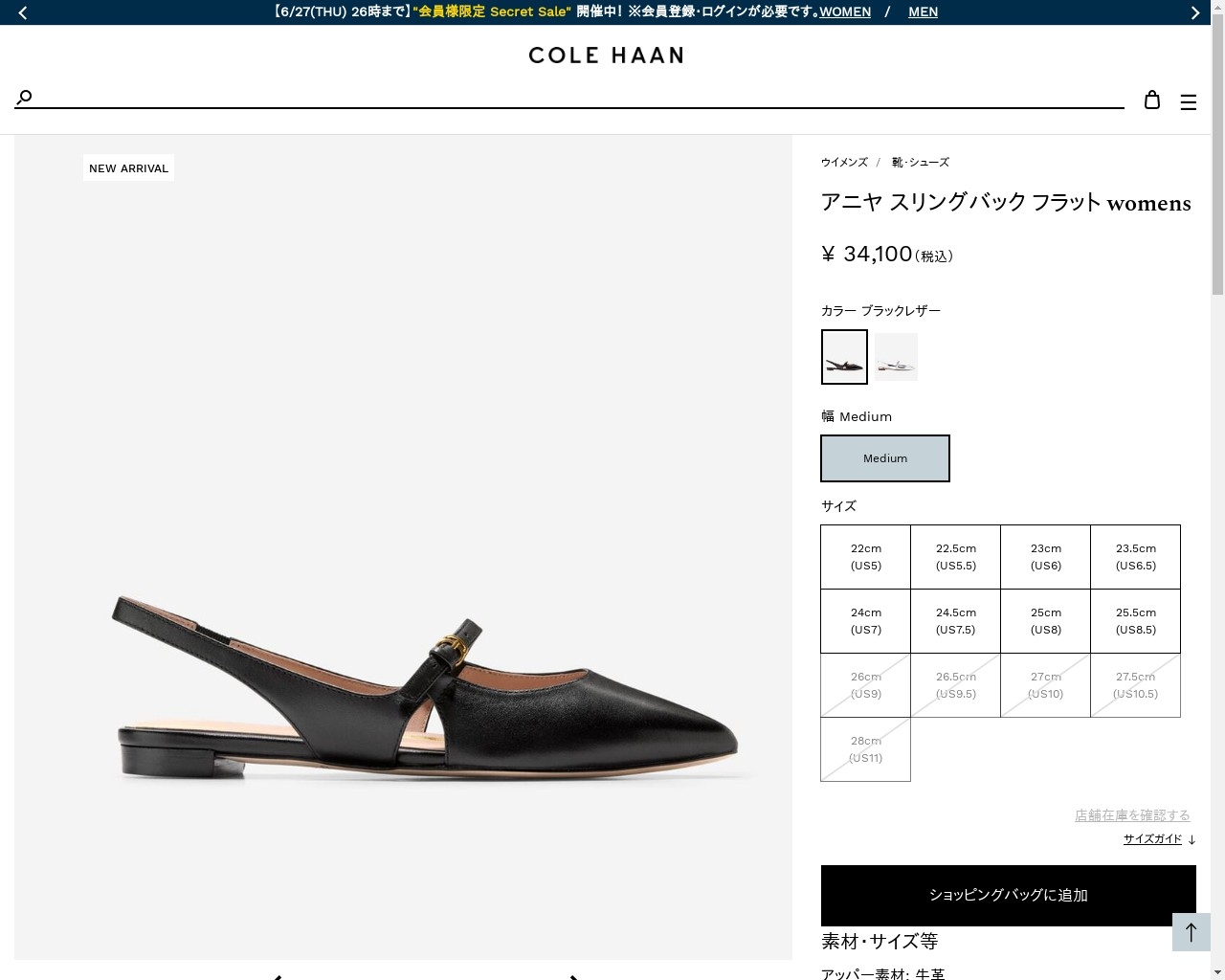Choose size 22cm (US5)
Image resolution: width=1225 pixels, height=980 pixels.
click(866, 557)
